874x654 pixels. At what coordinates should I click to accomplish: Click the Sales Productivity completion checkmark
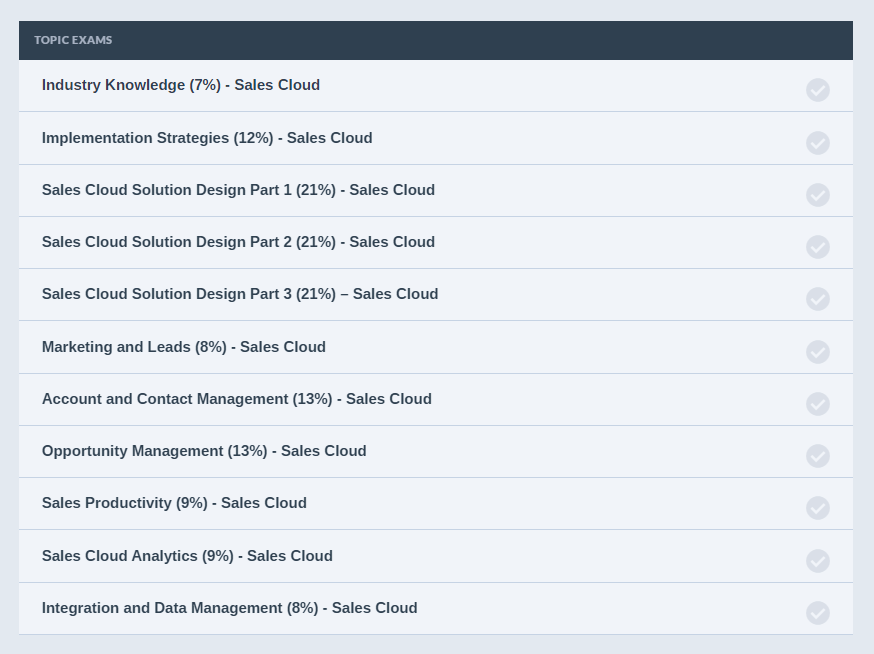818,508
